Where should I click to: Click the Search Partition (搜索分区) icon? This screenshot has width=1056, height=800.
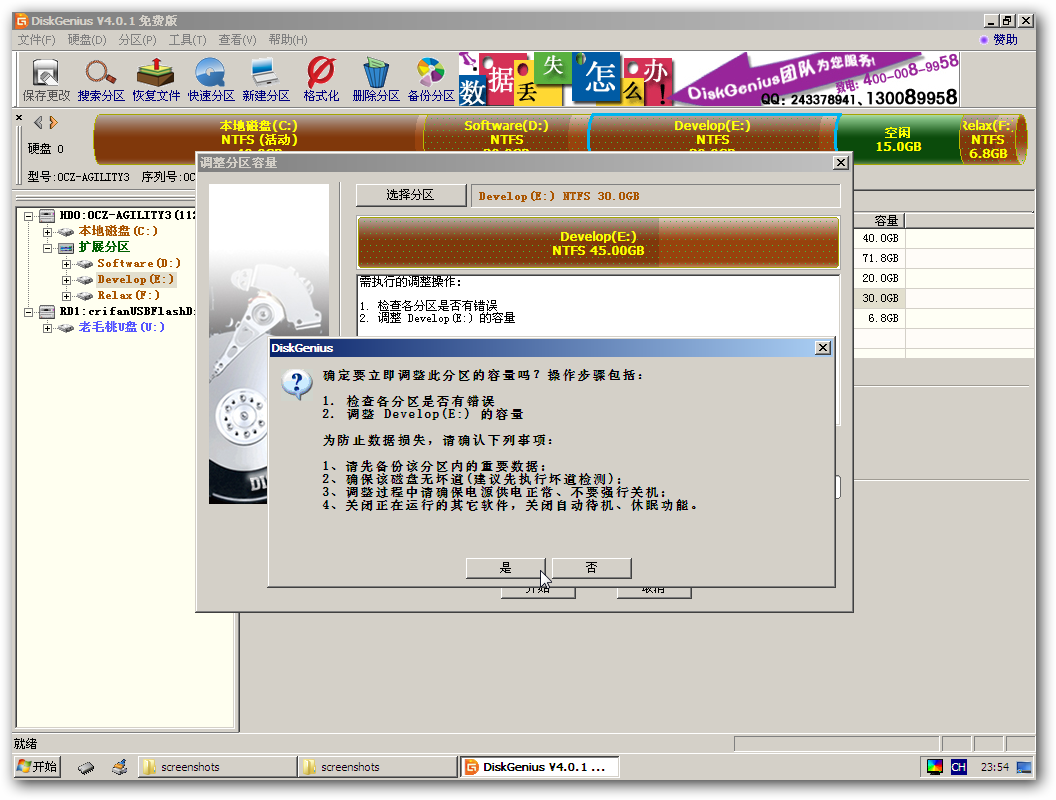[x=101, y=80]
